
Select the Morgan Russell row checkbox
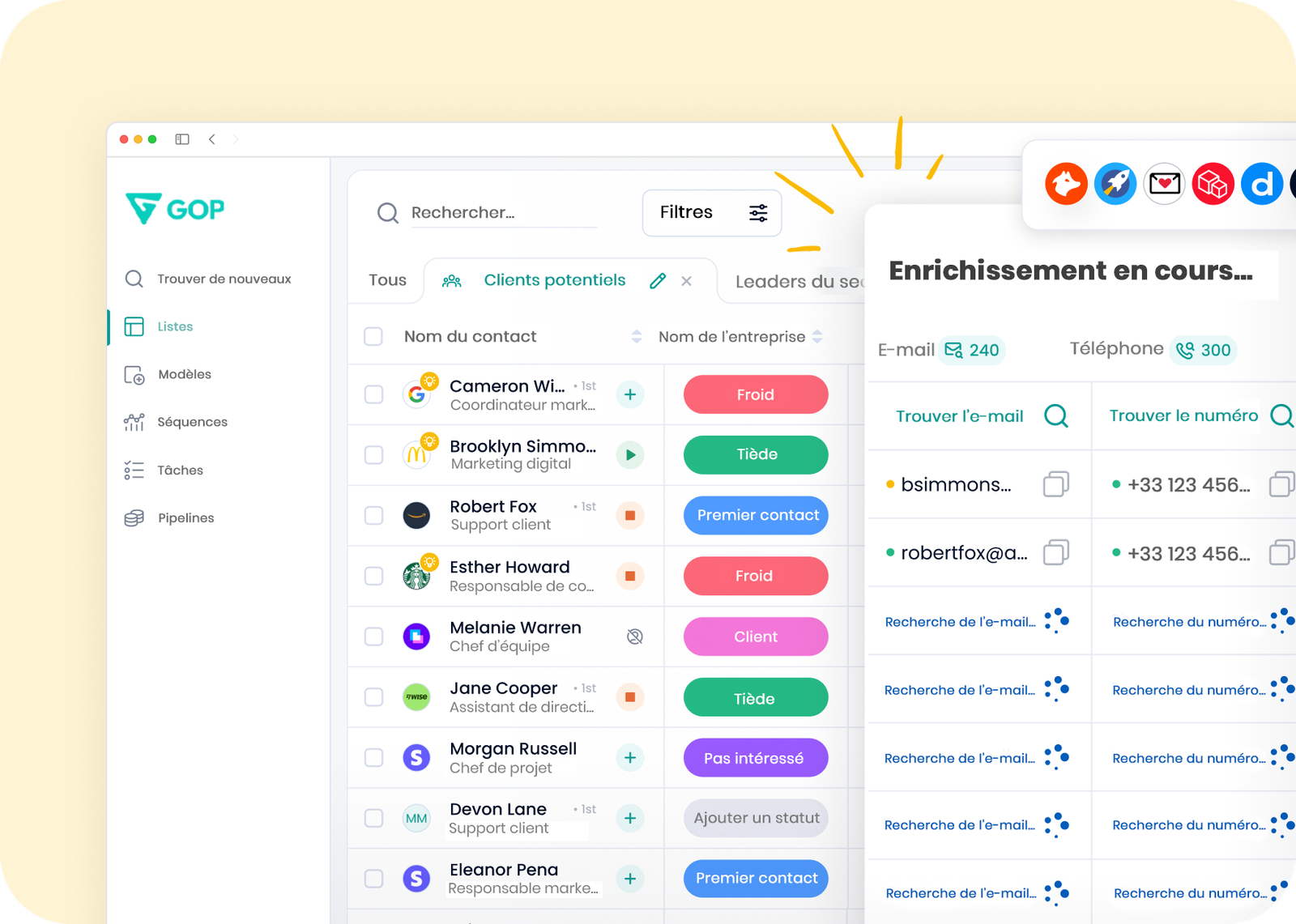pos(373,757)
